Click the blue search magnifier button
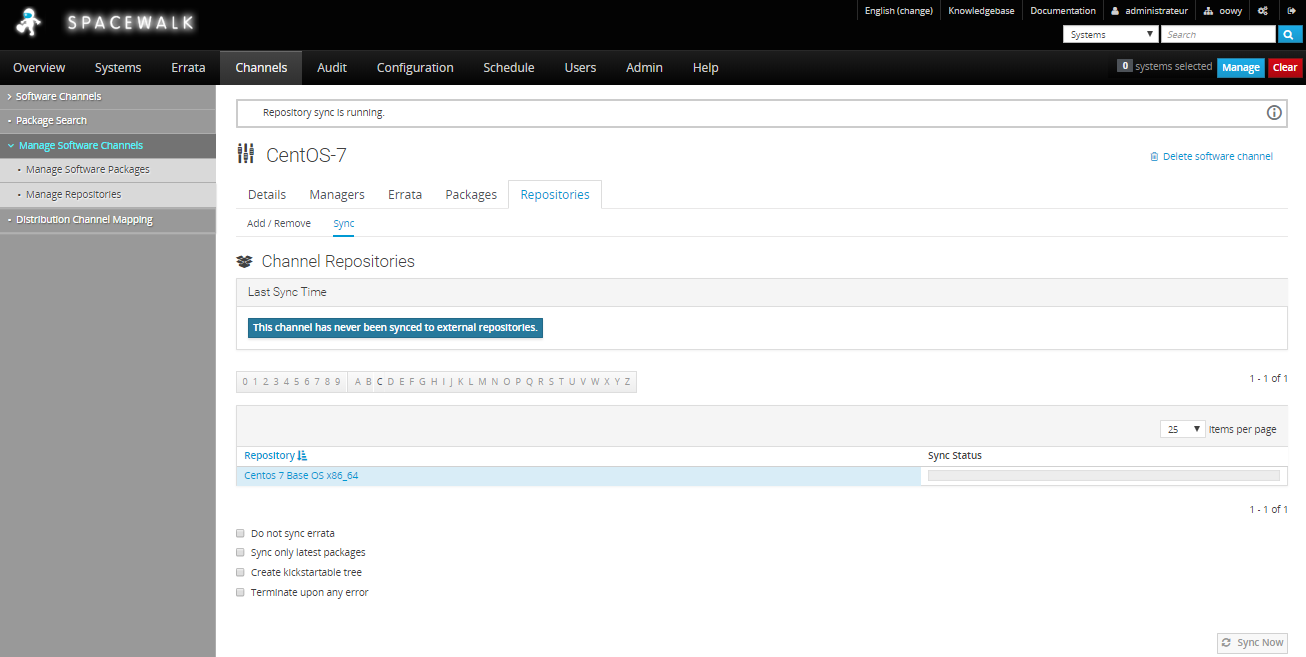 1290,34
